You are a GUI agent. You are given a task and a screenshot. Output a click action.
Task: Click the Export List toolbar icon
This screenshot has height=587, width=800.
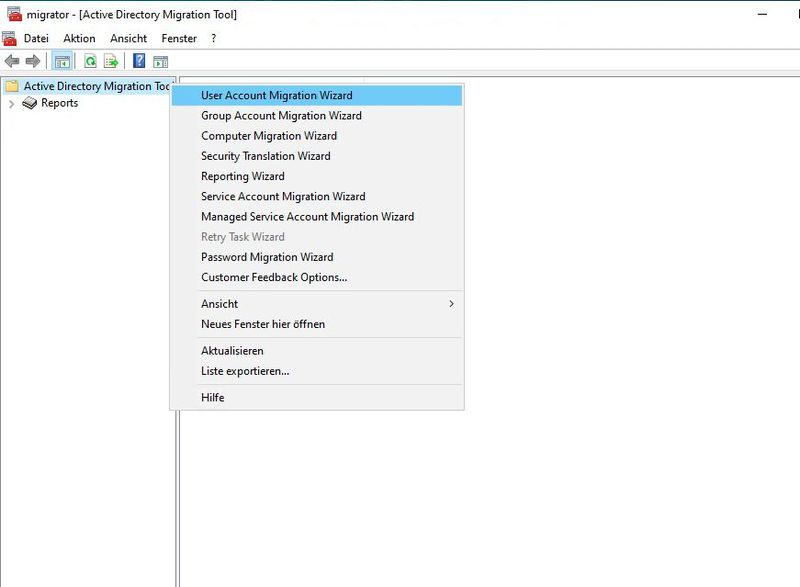pos(112,60)
